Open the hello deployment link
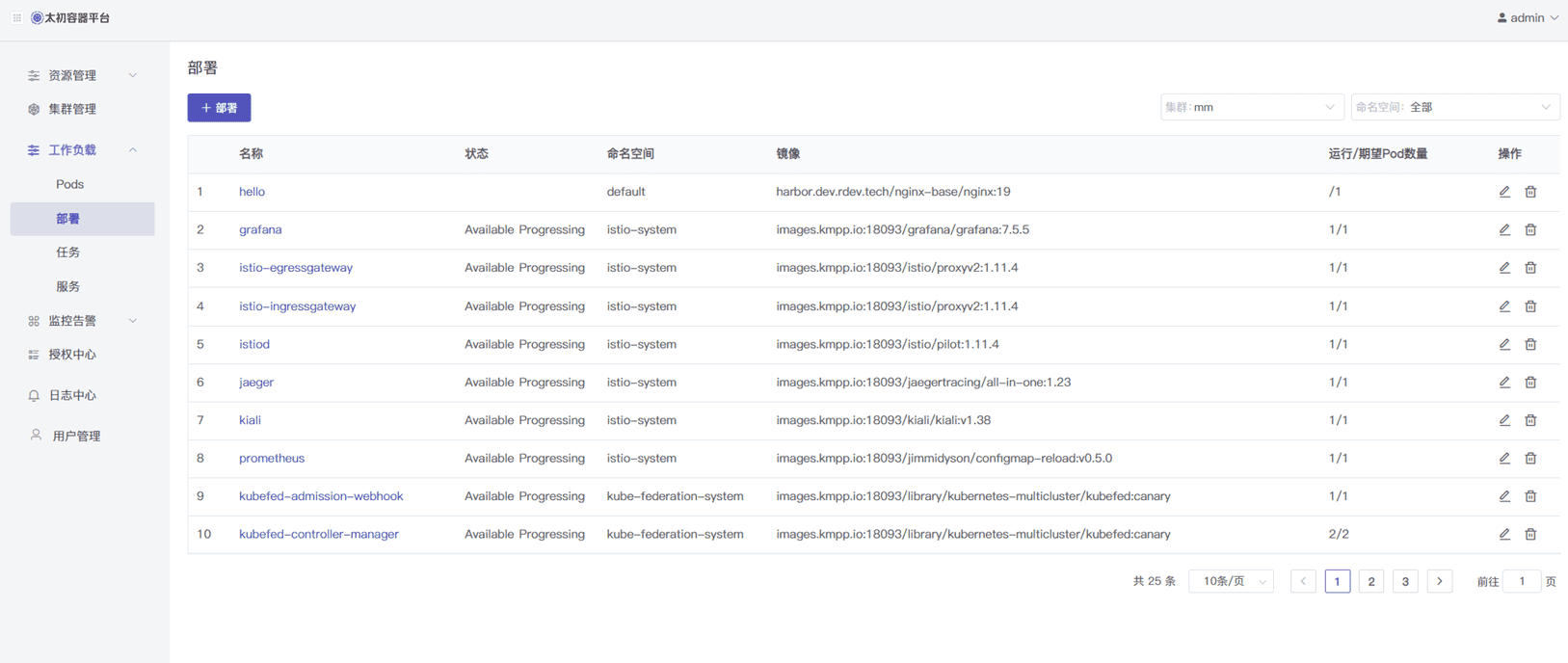Viewport: 1568px width, 663px height. [252, 192]
